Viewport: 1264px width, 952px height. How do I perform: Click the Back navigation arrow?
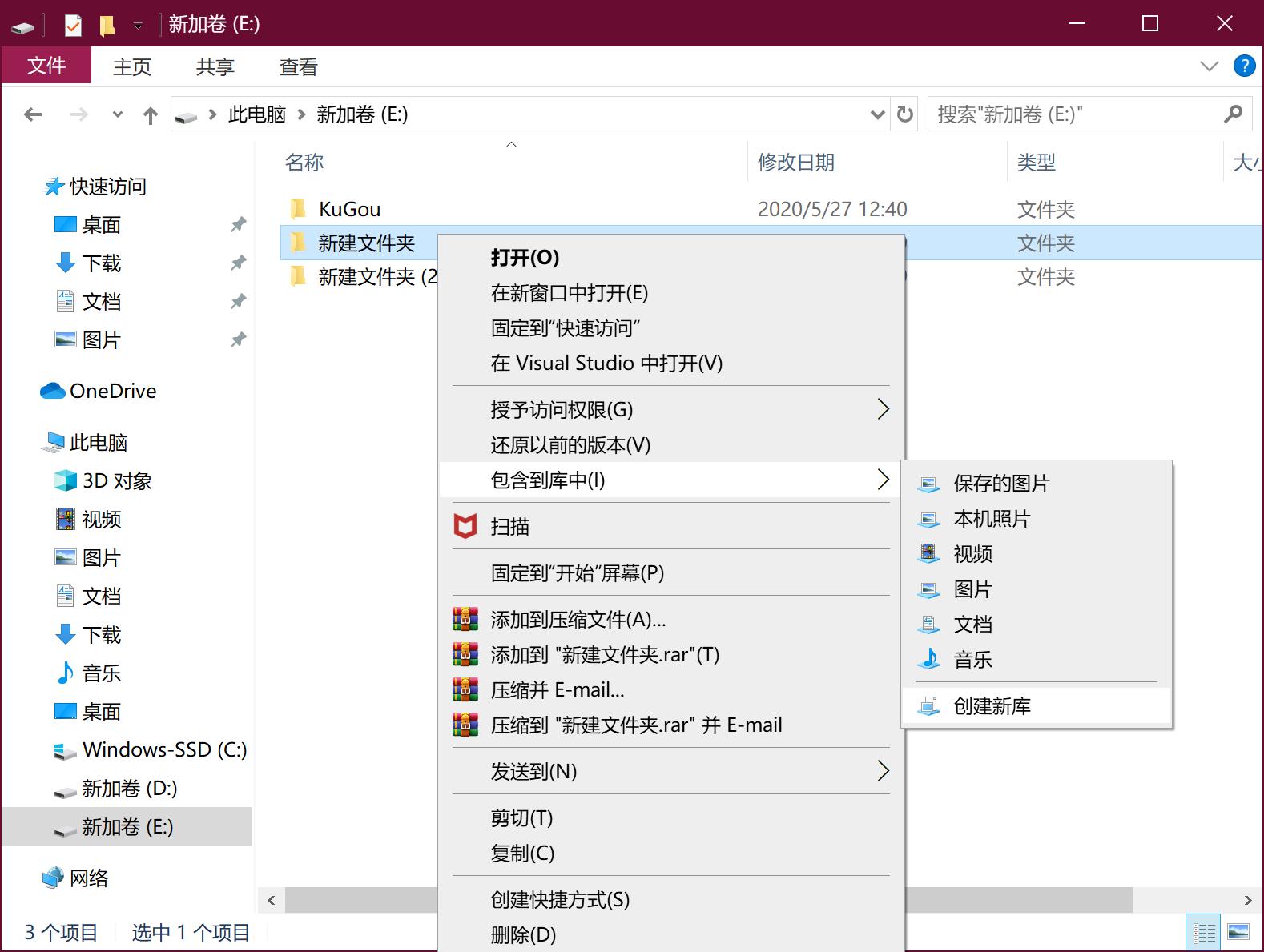(x=33, y=114)
